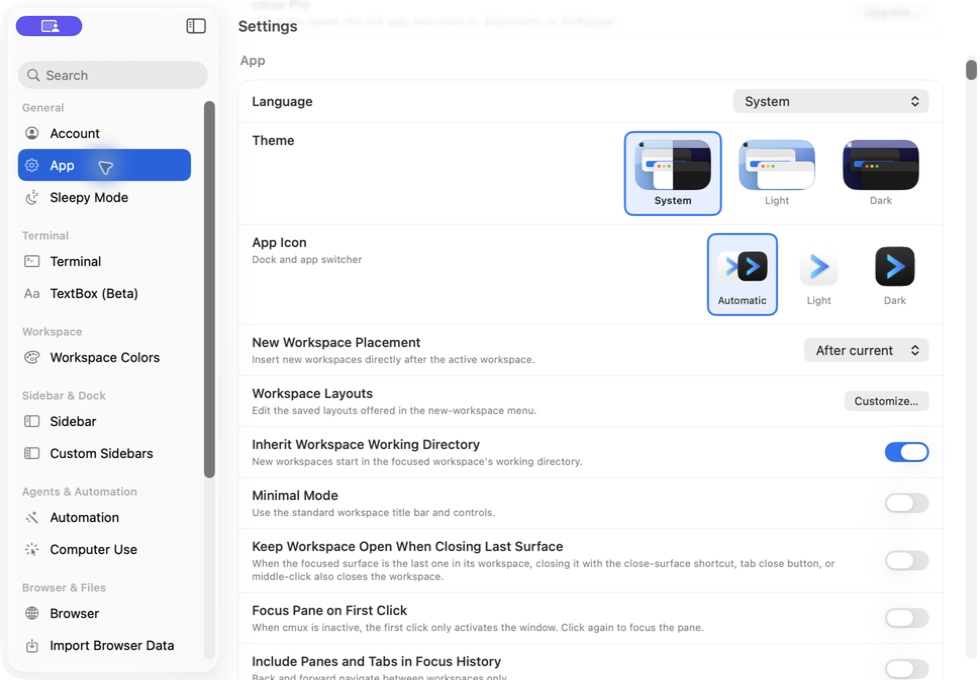Open the Account settings section
Screen dimensions: 980x680
[104, 133]
